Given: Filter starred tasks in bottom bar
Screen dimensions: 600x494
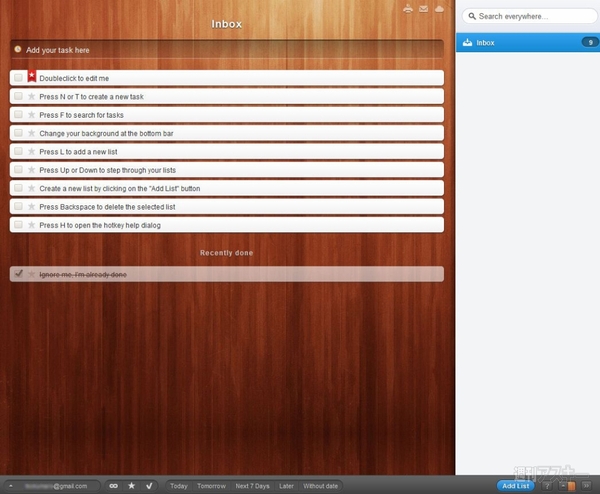Looking at the screenshot, I should tap(131, 486).
